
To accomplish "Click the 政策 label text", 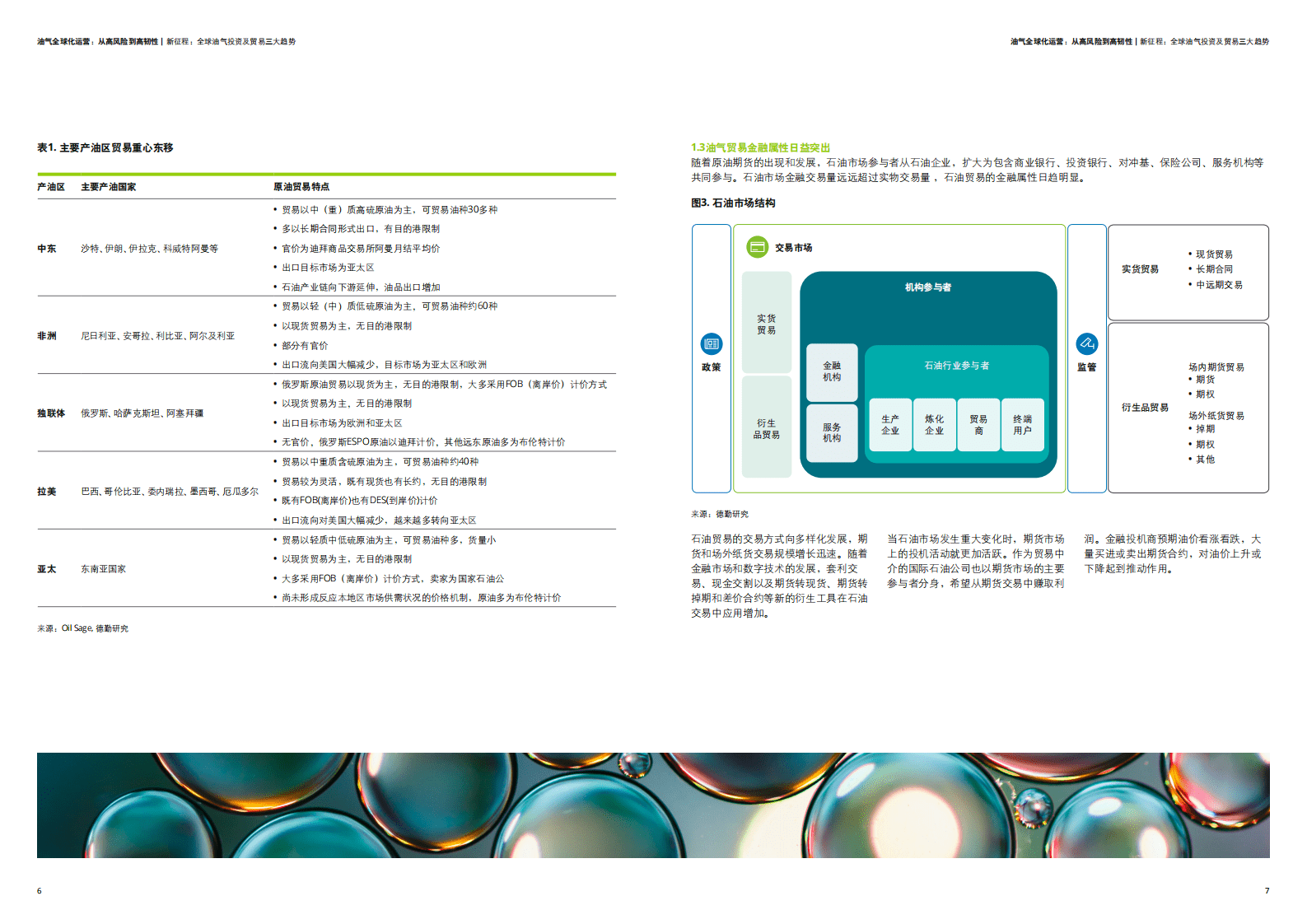I will click(711, 367).
